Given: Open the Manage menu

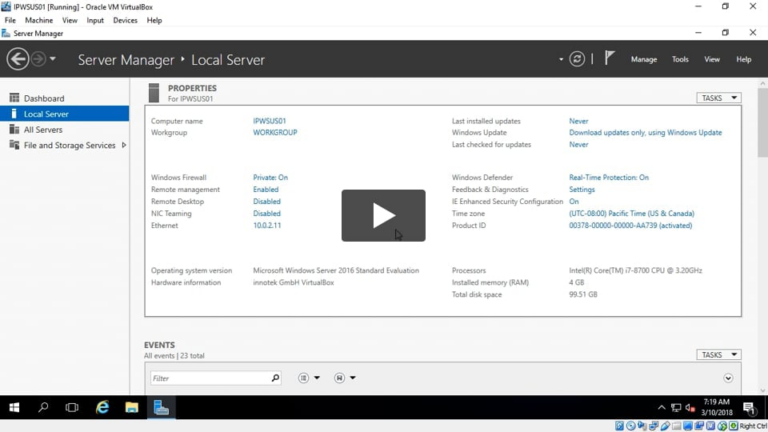Looking at the screenshot, I should 643,59.
